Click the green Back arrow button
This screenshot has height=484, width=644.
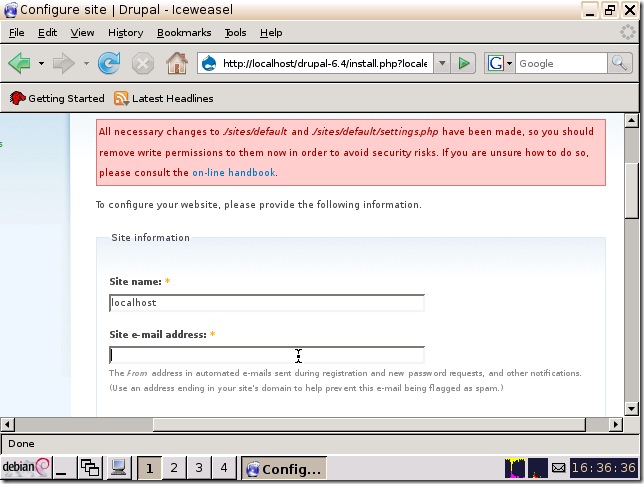pyautogui.click(x=19, y=63)
